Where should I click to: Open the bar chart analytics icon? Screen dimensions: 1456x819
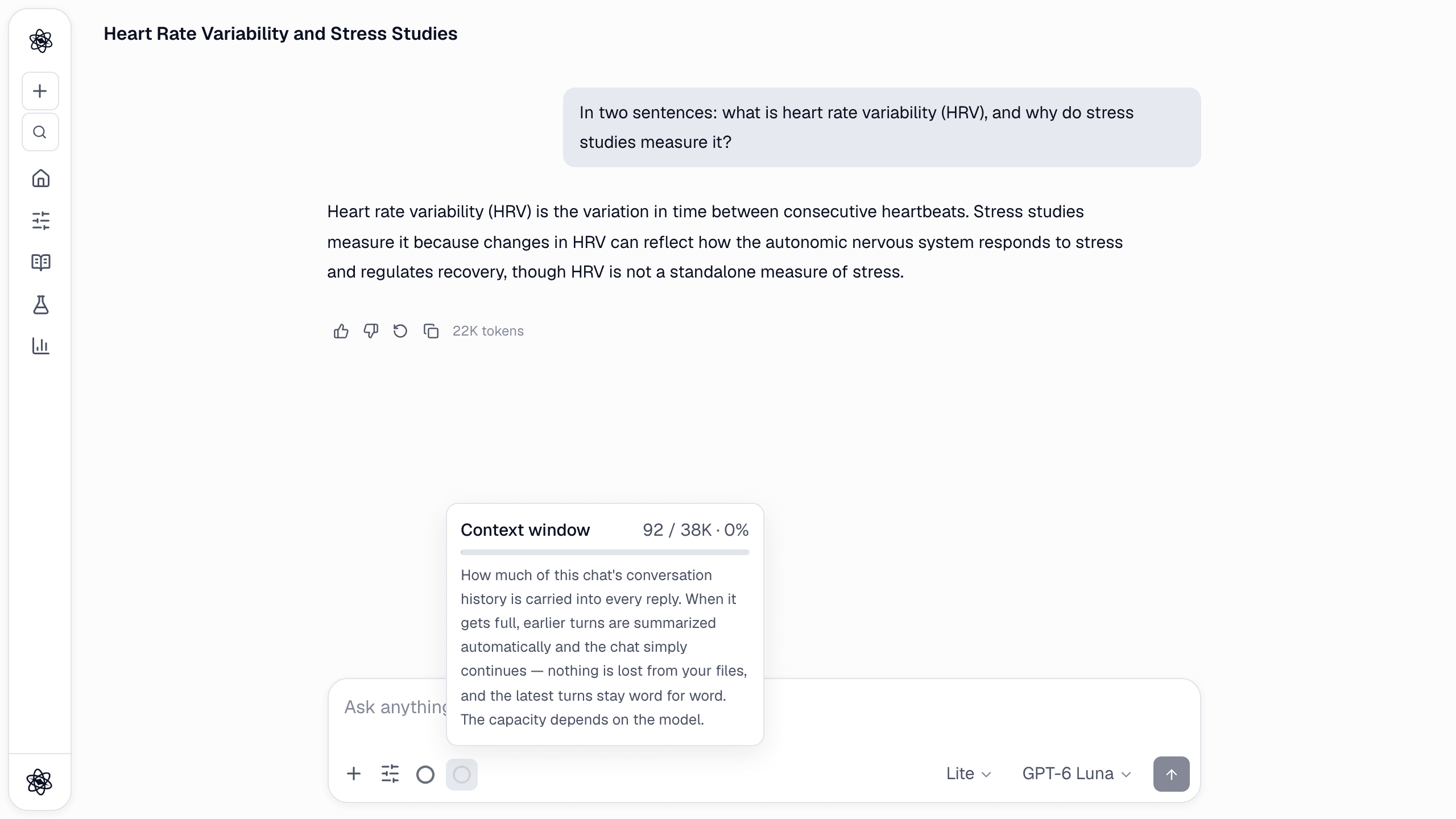point(40,346)
